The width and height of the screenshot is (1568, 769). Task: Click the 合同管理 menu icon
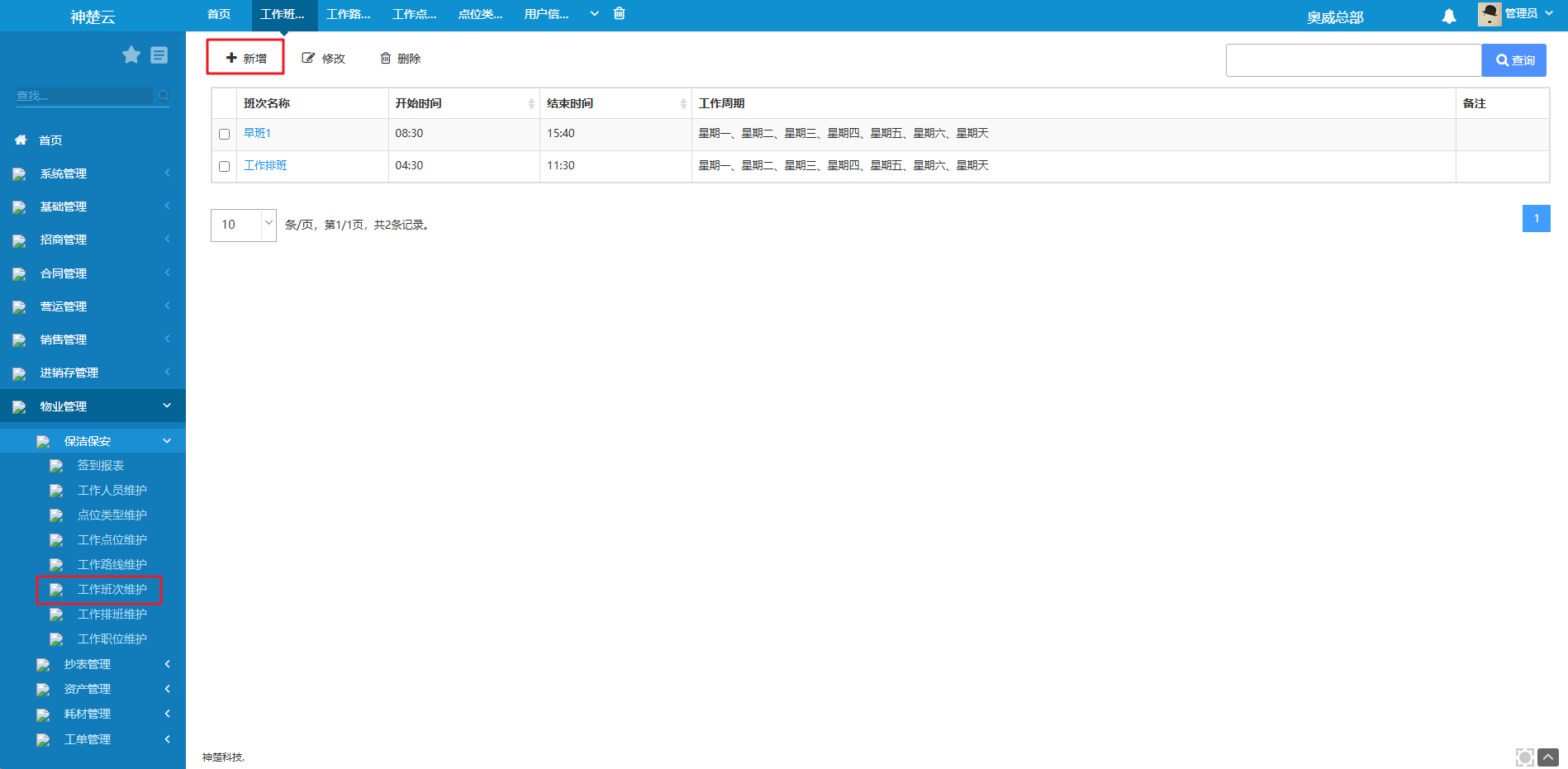pyautogui.click(x=20, y=274)
